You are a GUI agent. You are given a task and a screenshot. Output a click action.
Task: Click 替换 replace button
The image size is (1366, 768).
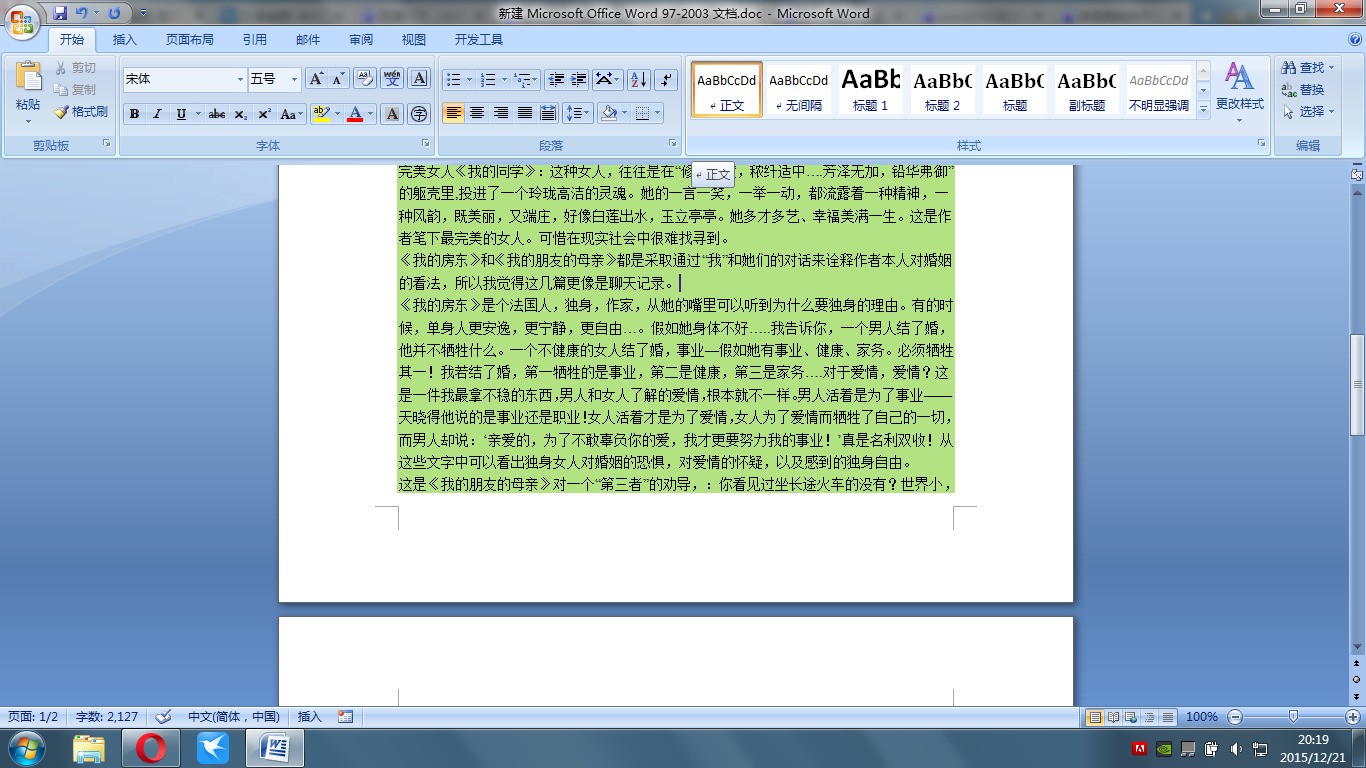tap(1304, 90)
